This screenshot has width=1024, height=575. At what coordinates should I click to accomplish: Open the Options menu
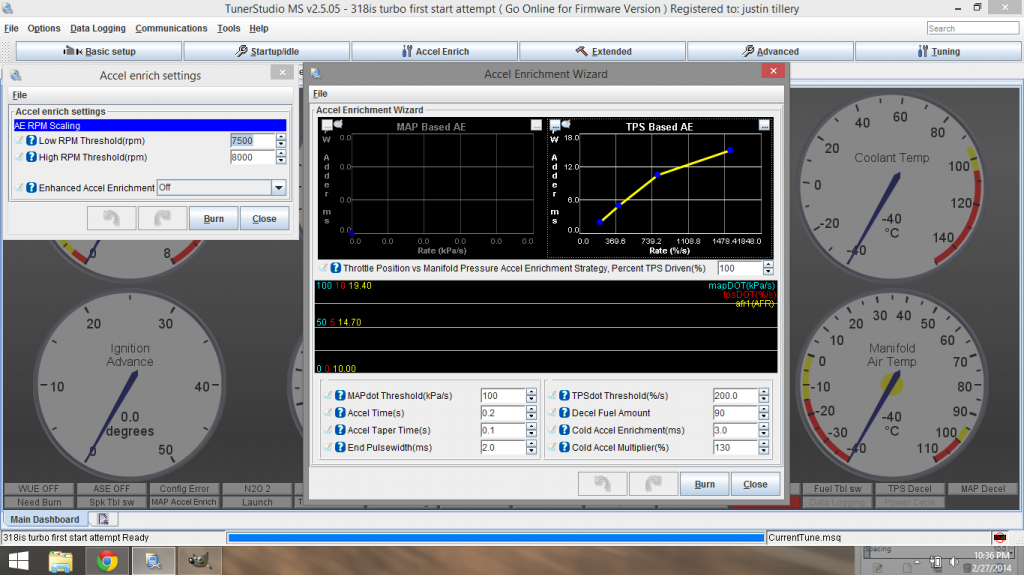coord(44,28)
